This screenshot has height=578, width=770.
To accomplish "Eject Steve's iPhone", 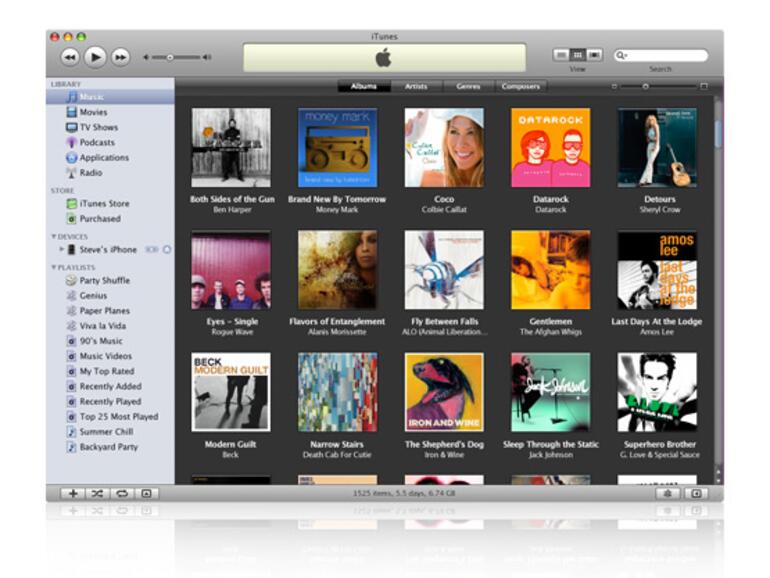I will tap(167, 249).
